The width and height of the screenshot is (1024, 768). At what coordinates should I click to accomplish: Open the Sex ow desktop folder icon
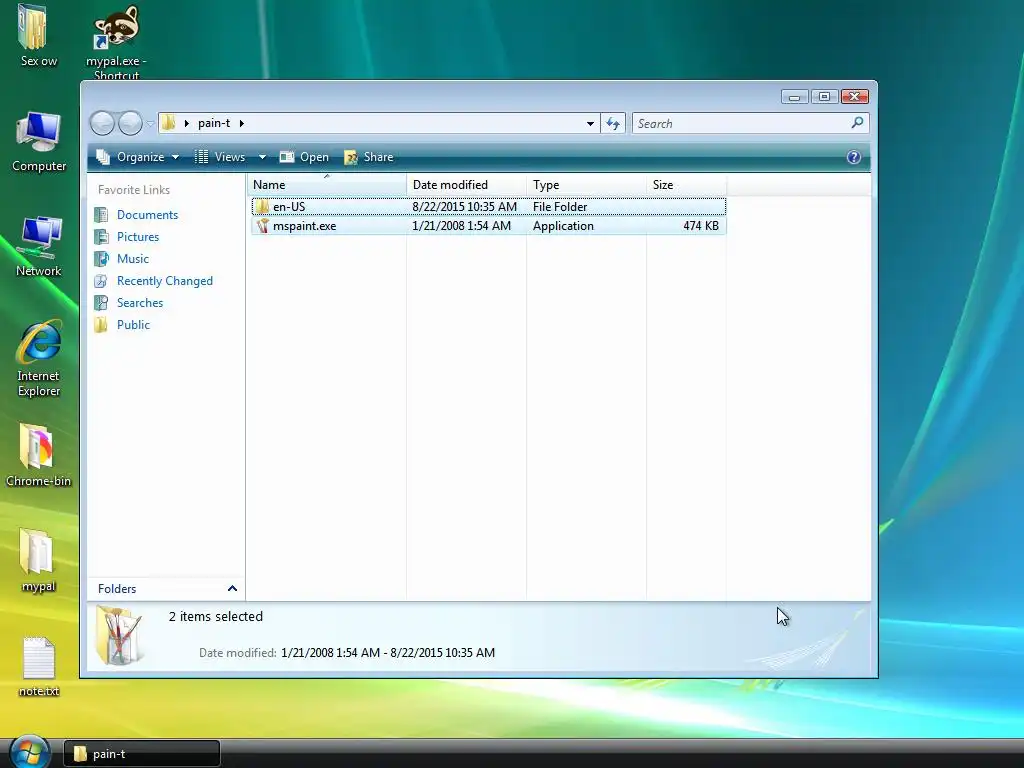click(x=32, y=27)
